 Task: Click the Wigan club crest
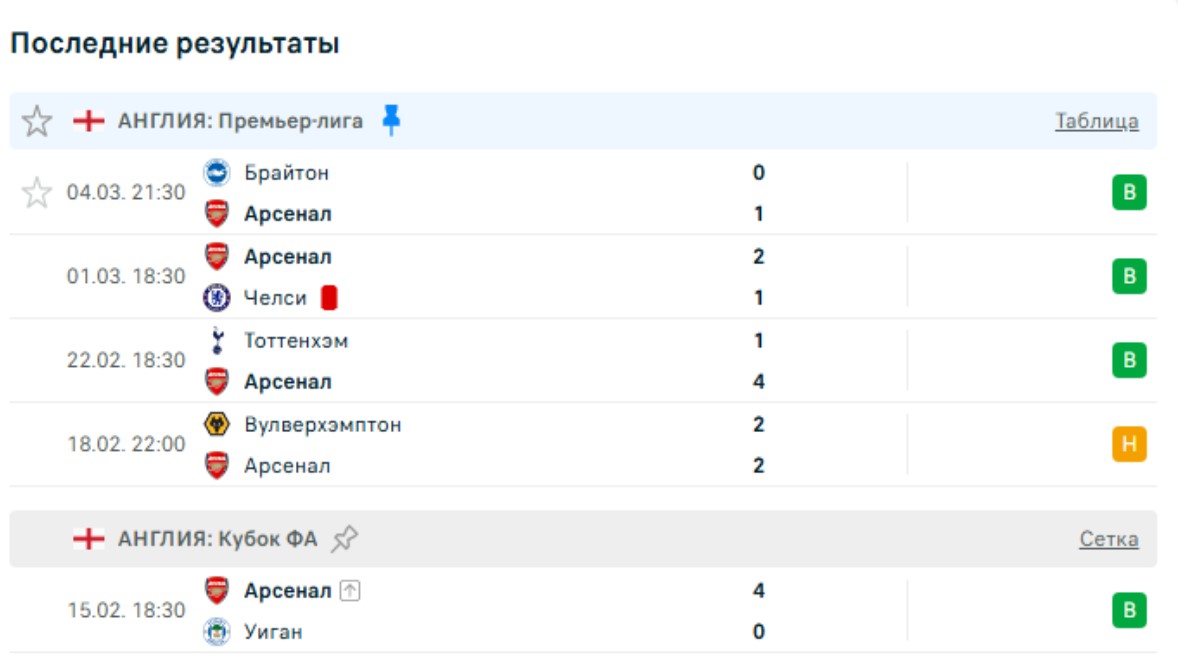[x=216, y=632]
